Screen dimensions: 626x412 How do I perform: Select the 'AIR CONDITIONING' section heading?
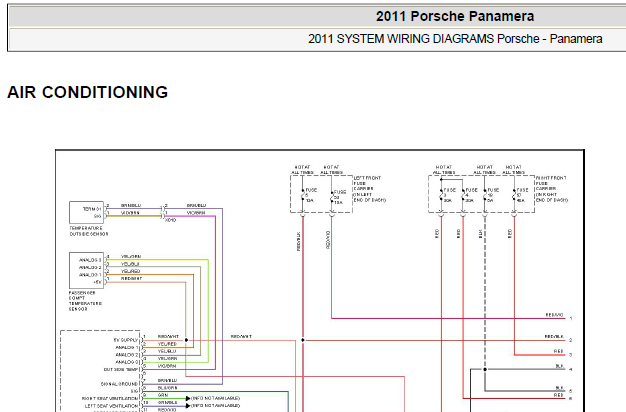pyautogui.click(x=87, y=92)
